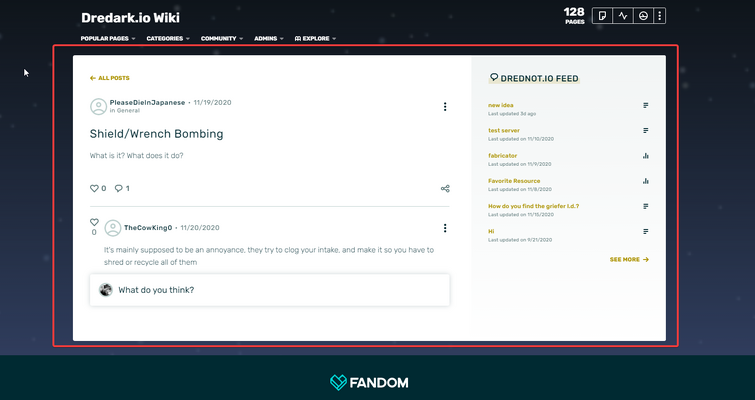Go back to All Posts
The image size is (755, 400).
[109, 78]
